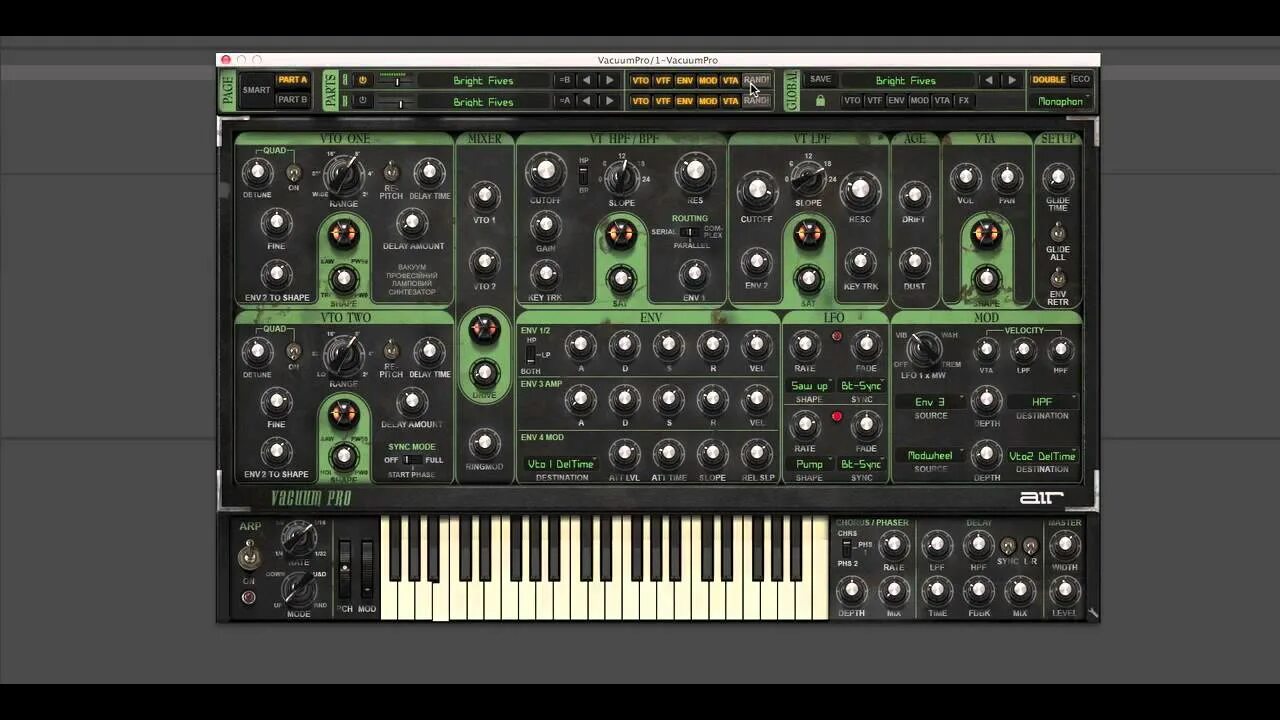Click next preset arrow for Part A

tap(610, 80)
